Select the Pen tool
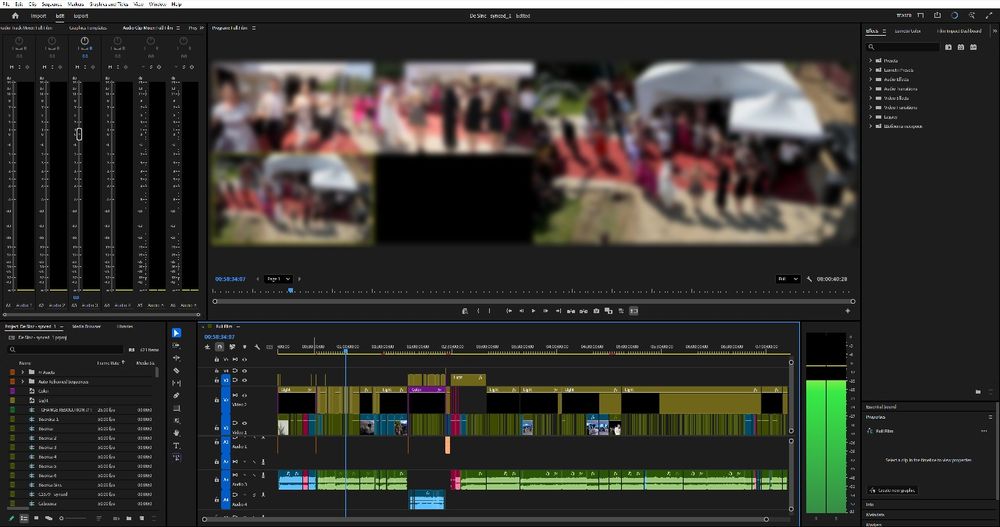This screenshot has height=527, width=1000. point(177,396)
